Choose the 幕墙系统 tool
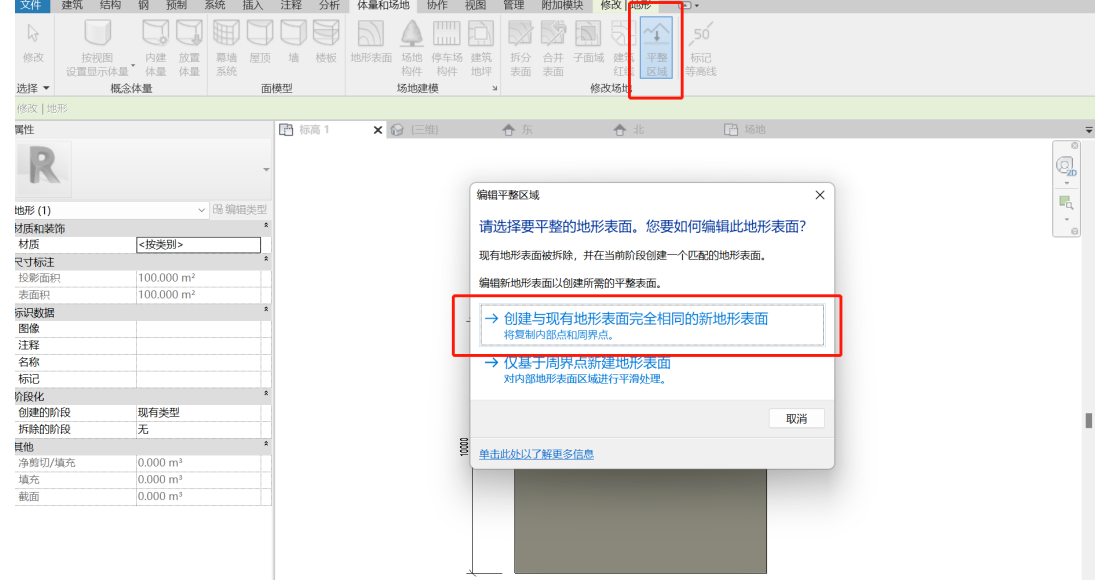Screen dimensions: 1097x580 click(226, 48)
